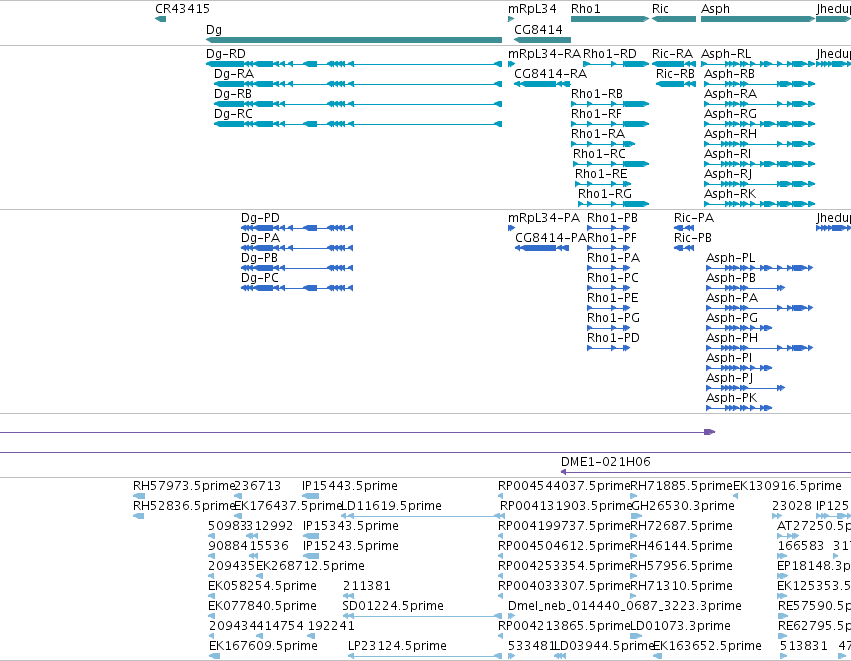Click the LD11619.5prime EST label
Image resolution: width=851 pixels, height=661 pixels.
pyautogui.click(x=391, y=506)
